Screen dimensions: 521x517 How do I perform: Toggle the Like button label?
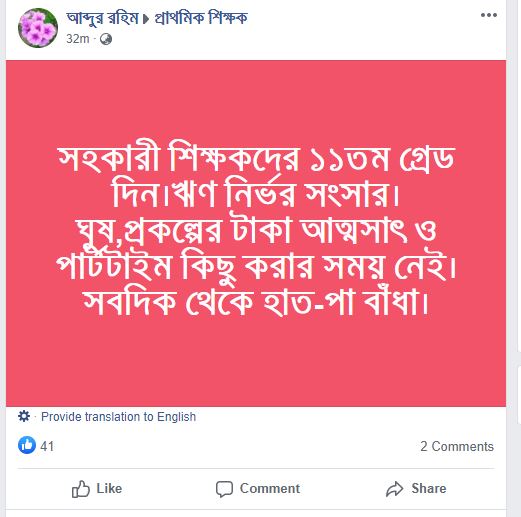109,489
